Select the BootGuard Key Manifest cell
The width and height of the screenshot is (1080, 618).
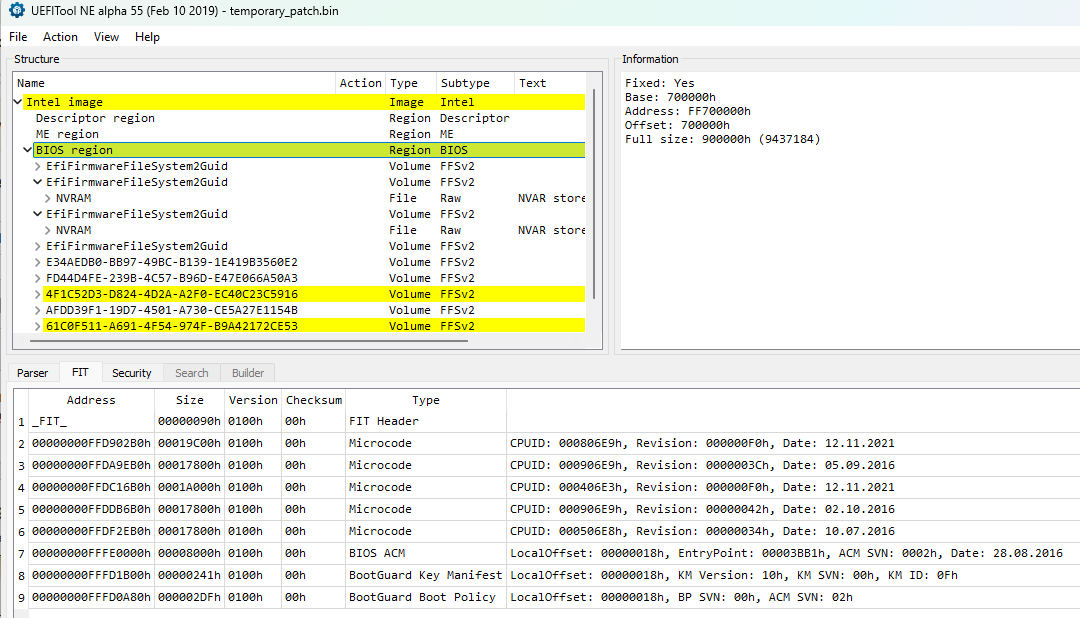point(426,575)
